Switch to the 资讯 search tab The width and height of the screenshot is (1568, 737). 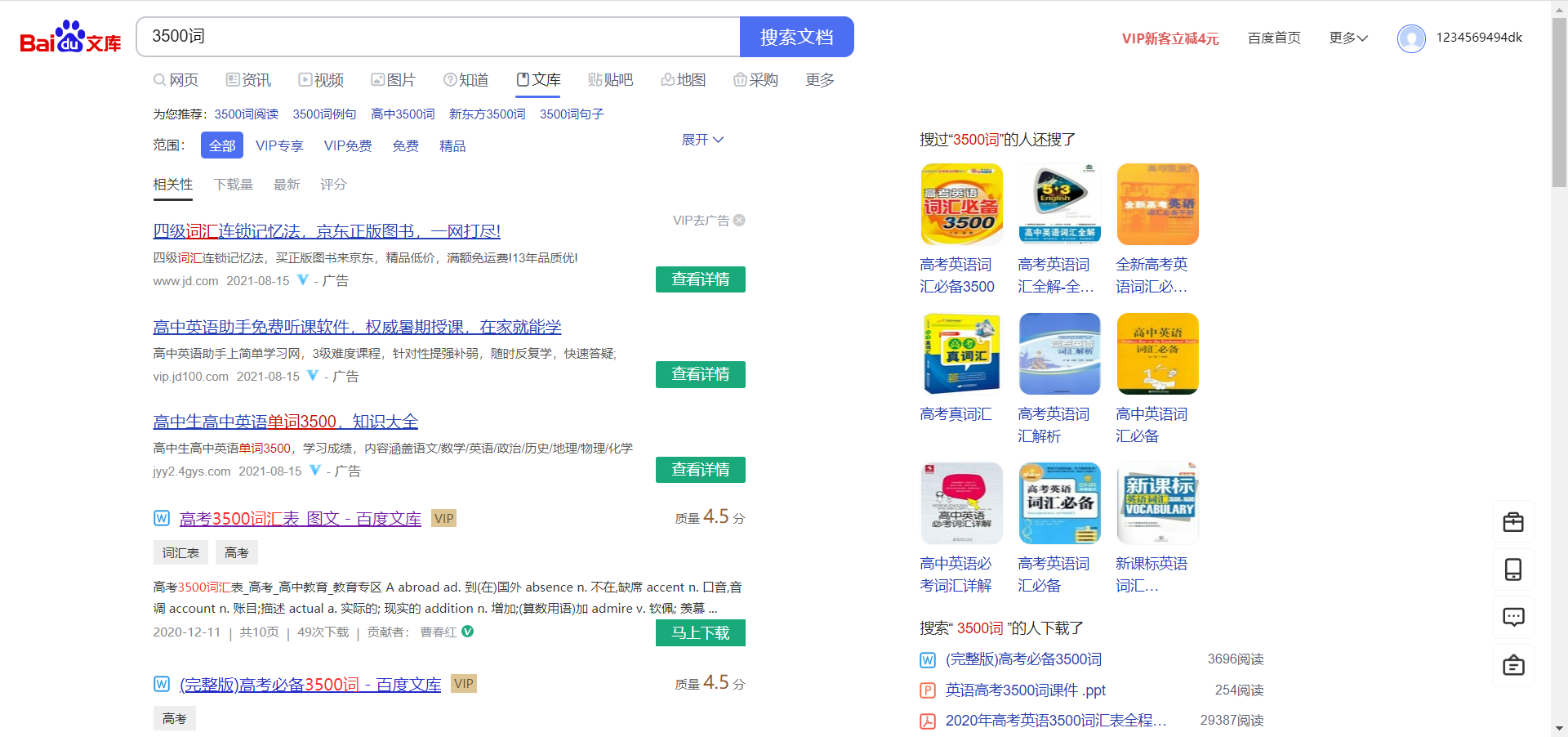point(248,79)
